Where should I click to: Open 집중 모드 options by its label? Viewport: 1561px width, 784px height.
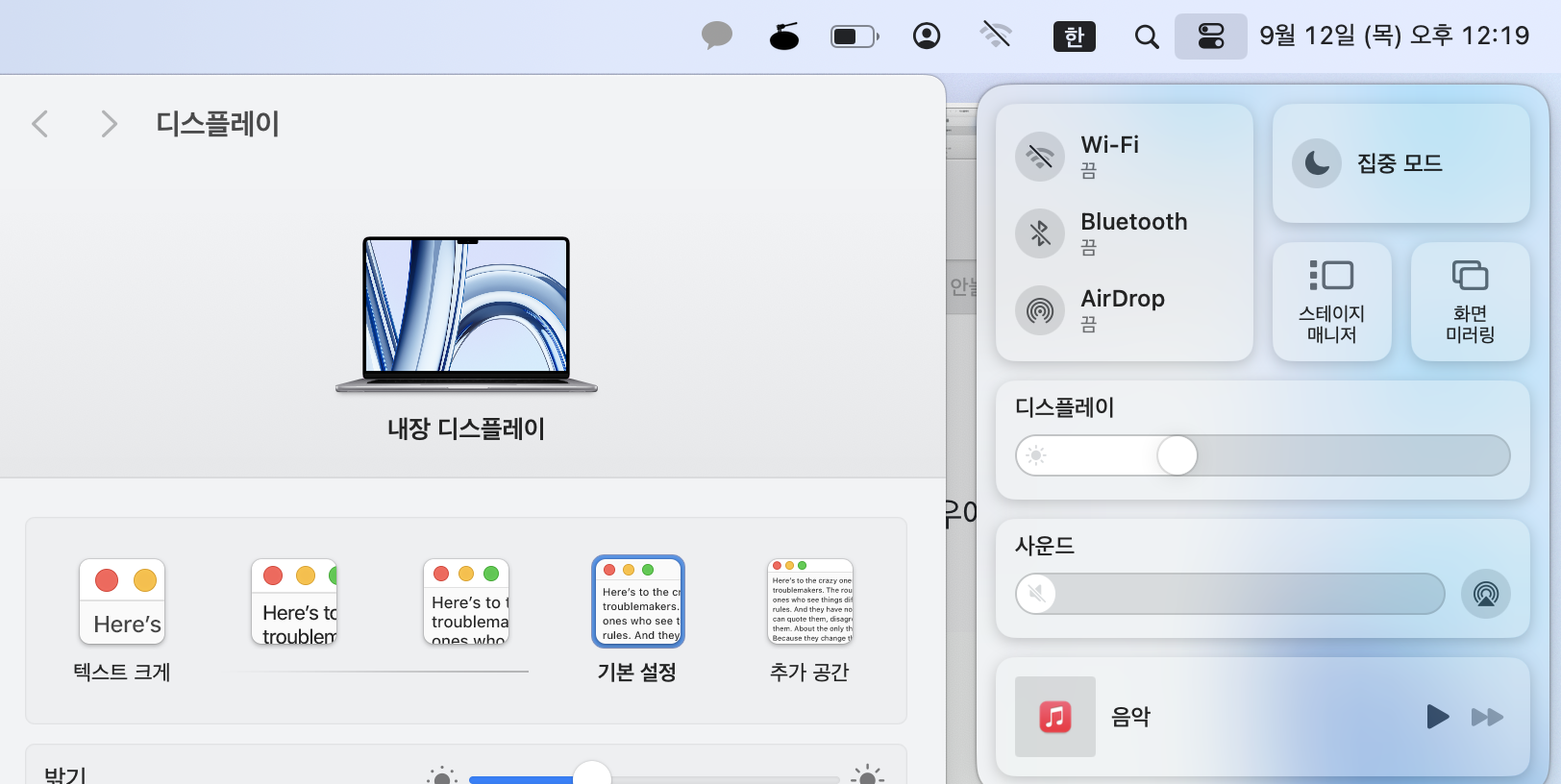(1400, 163)
